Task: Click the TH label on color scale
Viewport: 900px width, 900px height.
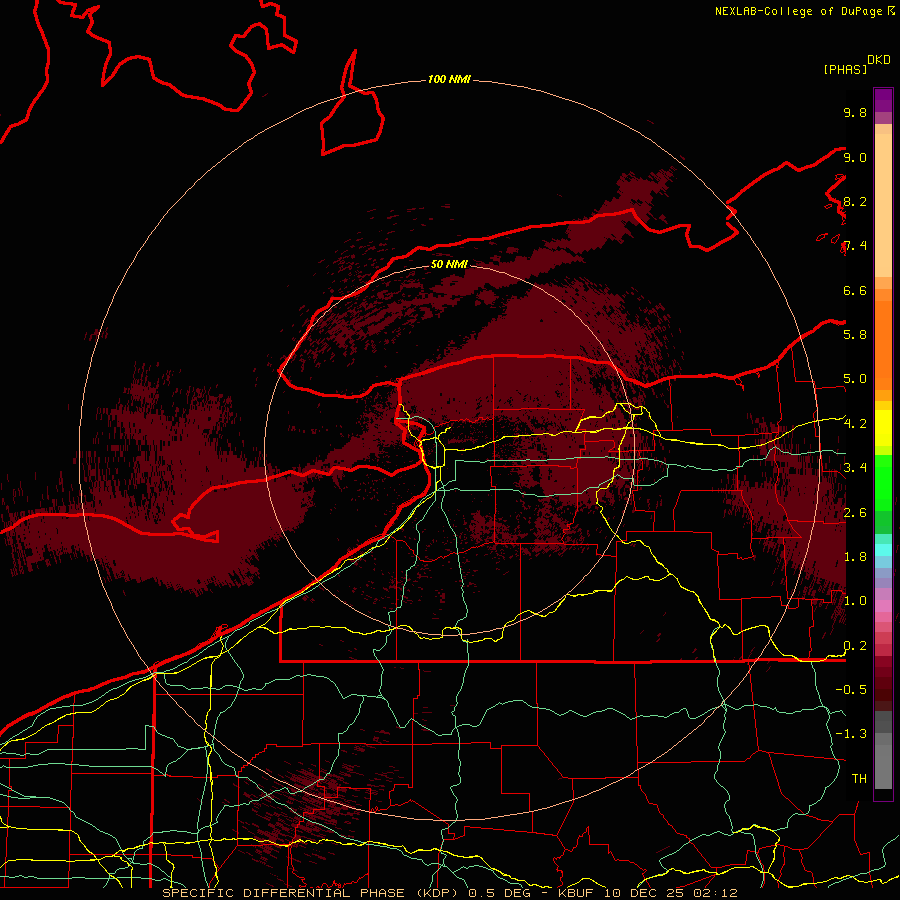Action: coord(859,778)
